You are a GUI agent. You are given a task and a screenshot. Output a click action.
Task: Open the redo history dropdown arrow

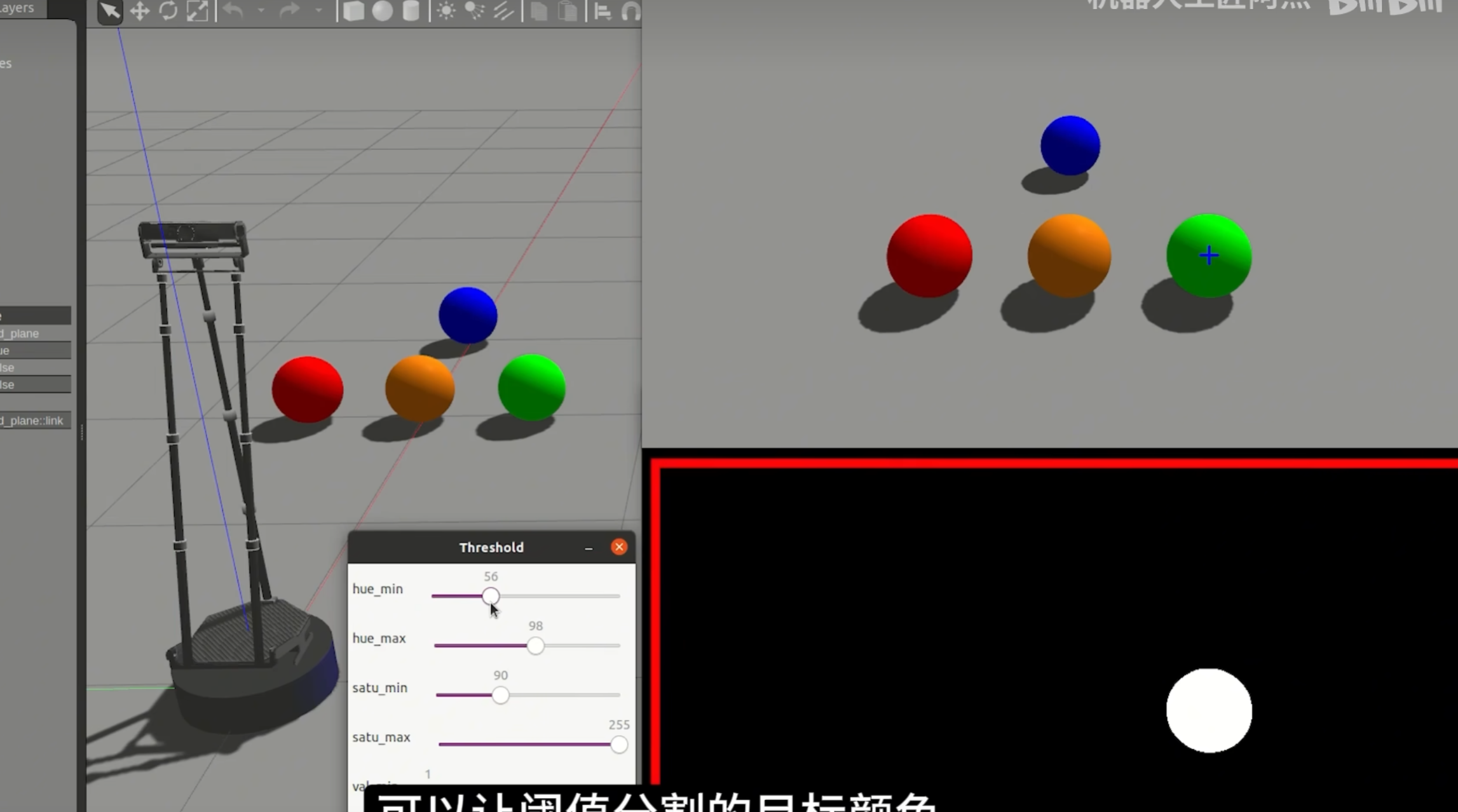318,11
